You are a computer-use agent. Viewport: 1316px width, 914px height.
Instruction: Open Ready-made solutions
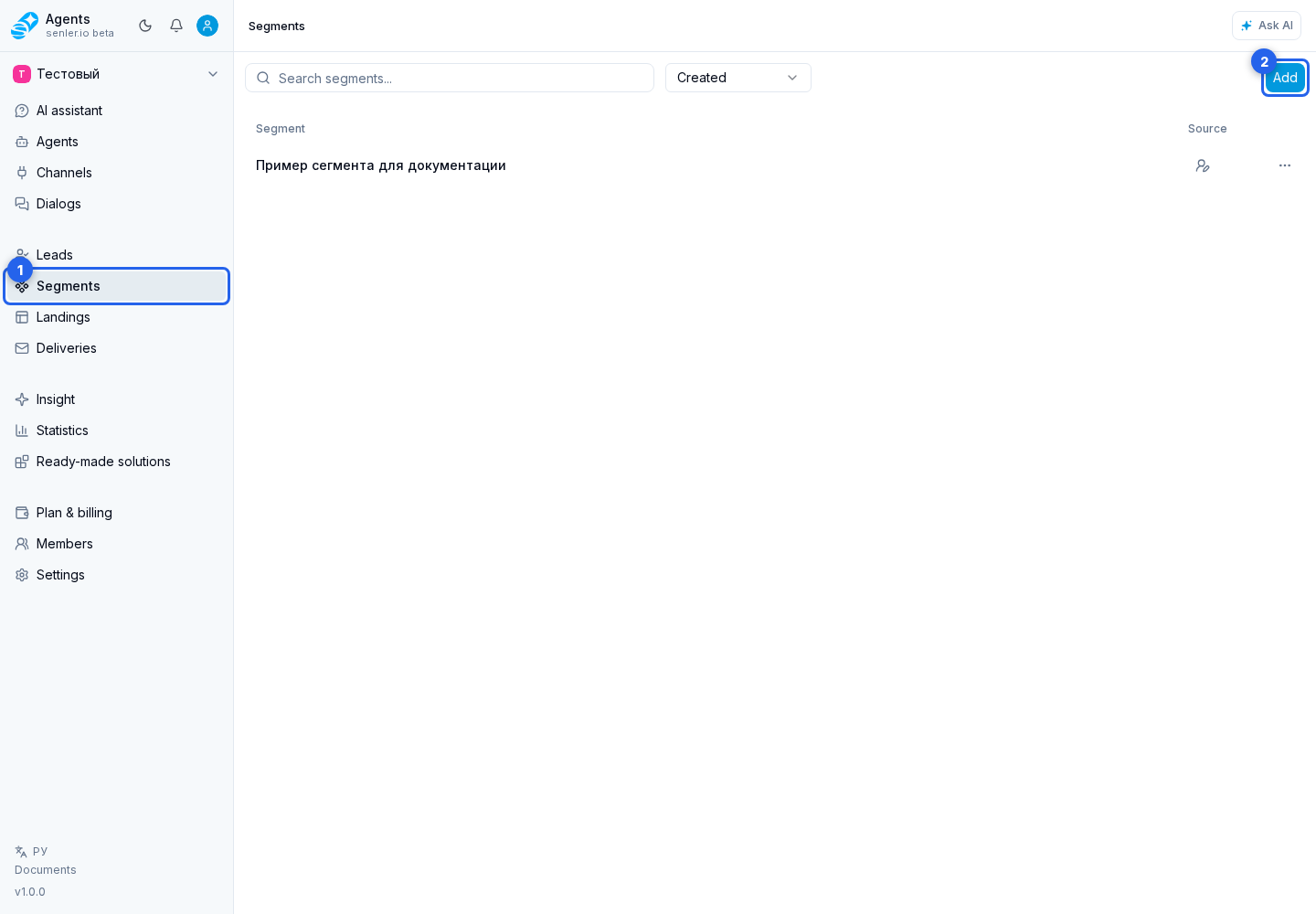tap(116, 462)
